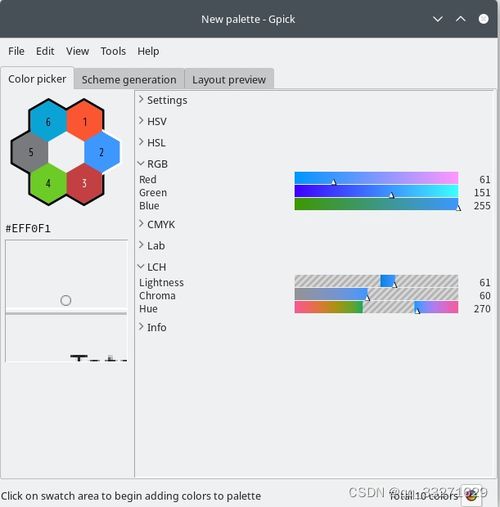The width and height of the screenshot is (500, 507).
Task: Expand the Info section
Action: point(152,327)
